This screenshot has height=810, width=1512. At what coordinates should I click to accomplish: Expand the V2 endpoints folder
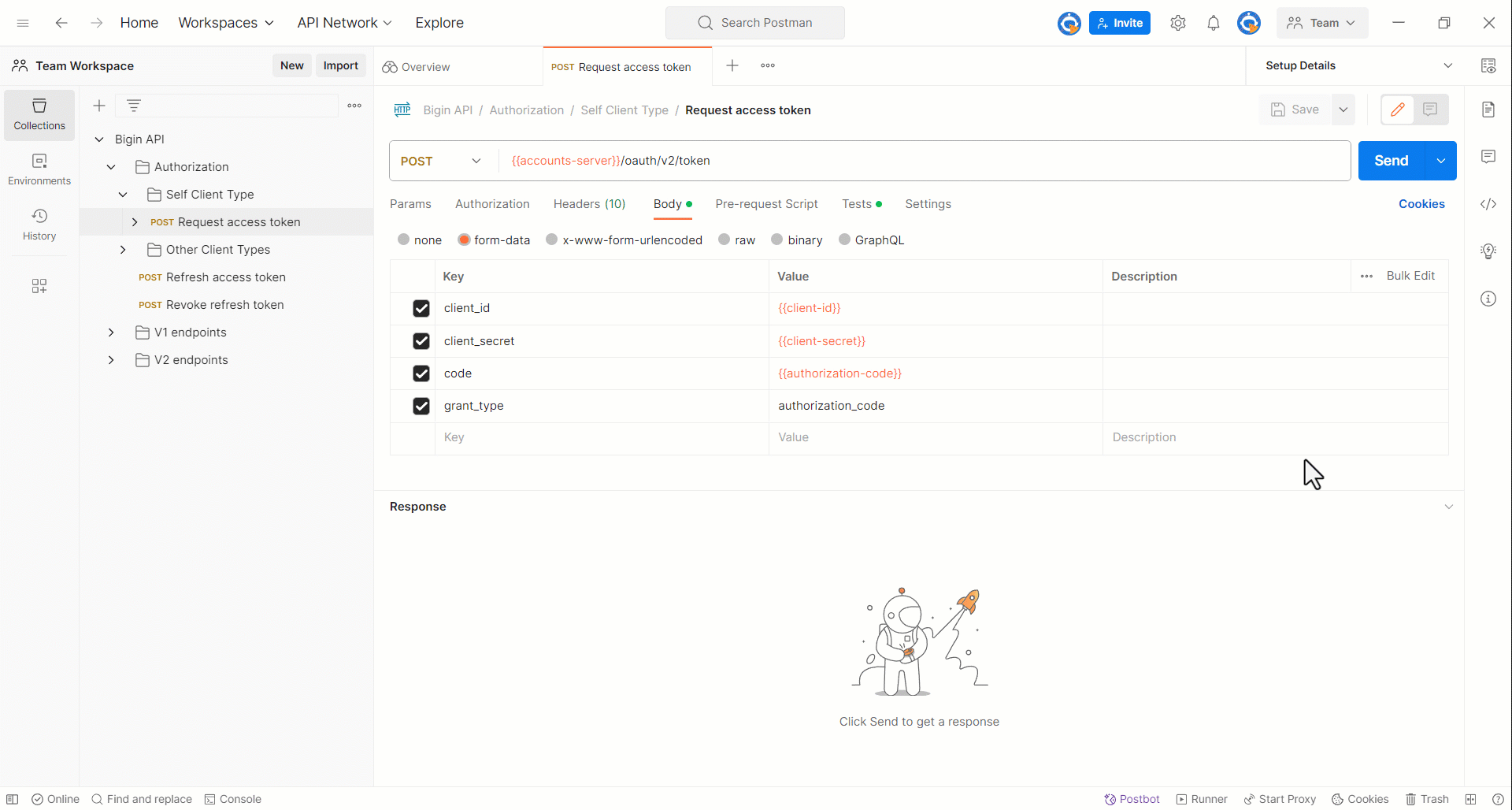tap(111, 360)
